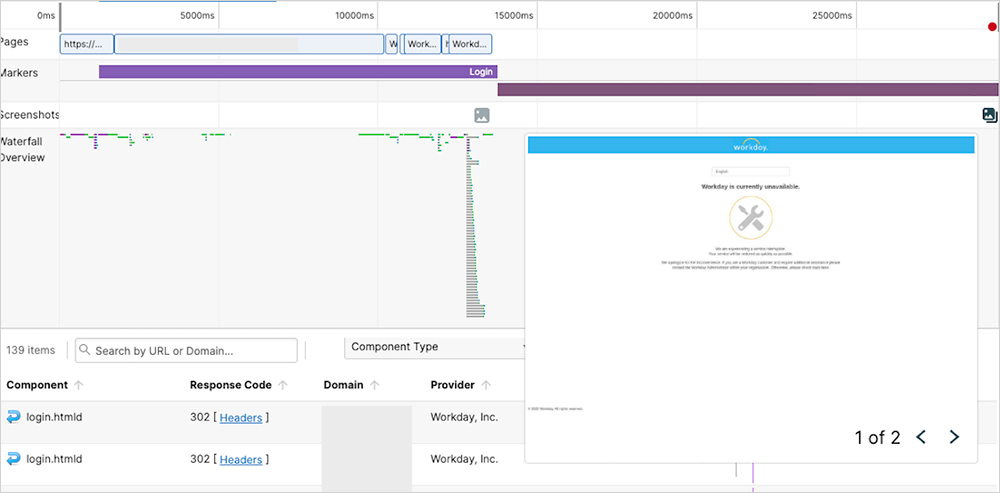This screenshot has height=493, width=1000.
Task: Open the multi-screenshot gallery icon at right
Action: coord(990,115)
